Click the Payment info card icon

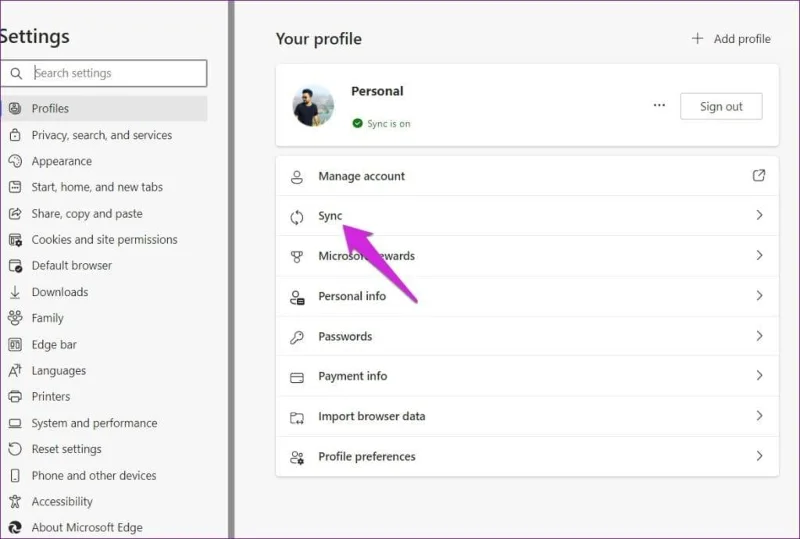coord(296,378)
